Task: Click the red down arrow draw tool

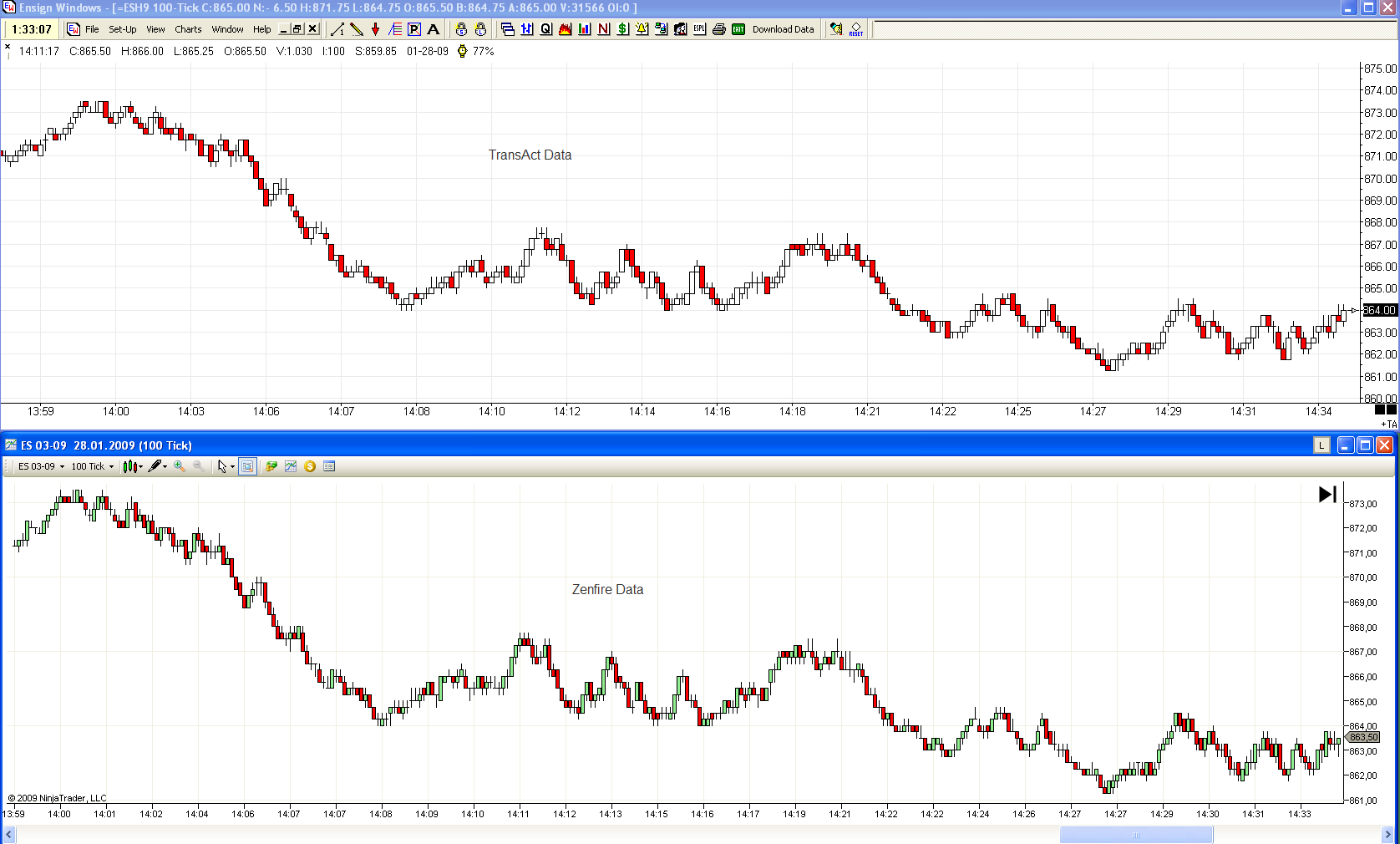Action: (376, 29)
